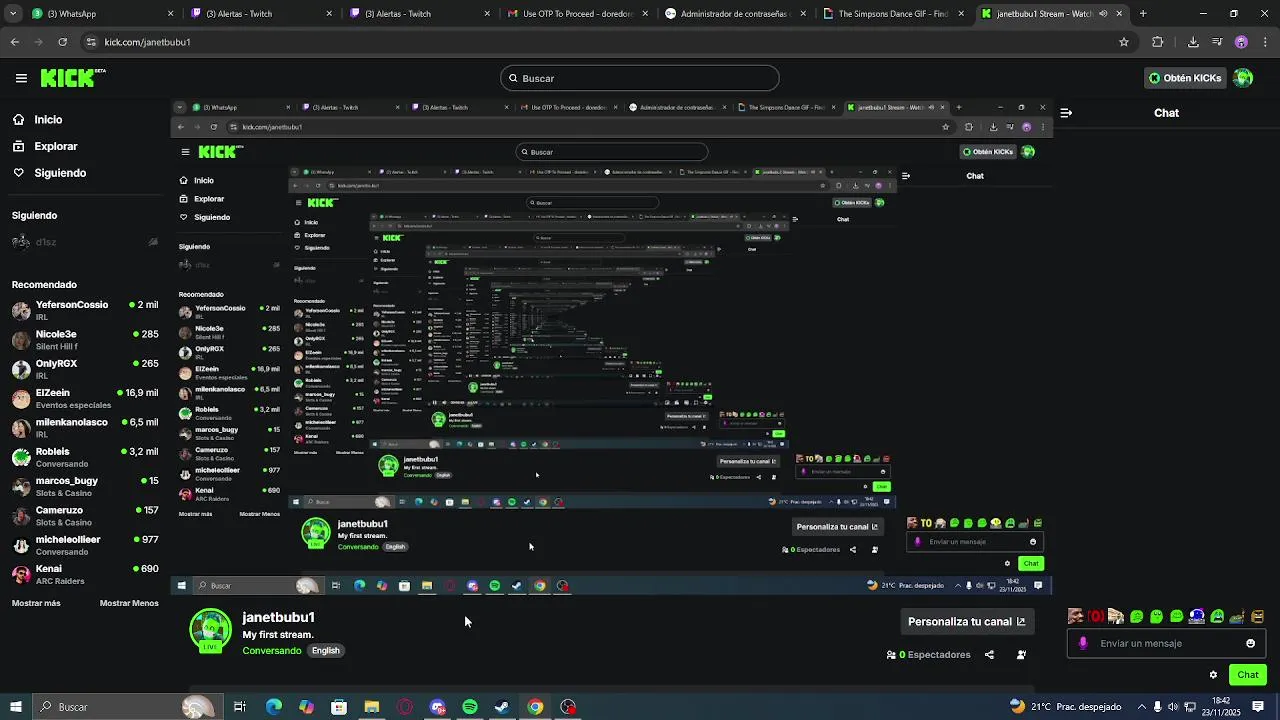
Task: Open the Windows notification center
Action: pyautogui.click(x=1258, y=707)
